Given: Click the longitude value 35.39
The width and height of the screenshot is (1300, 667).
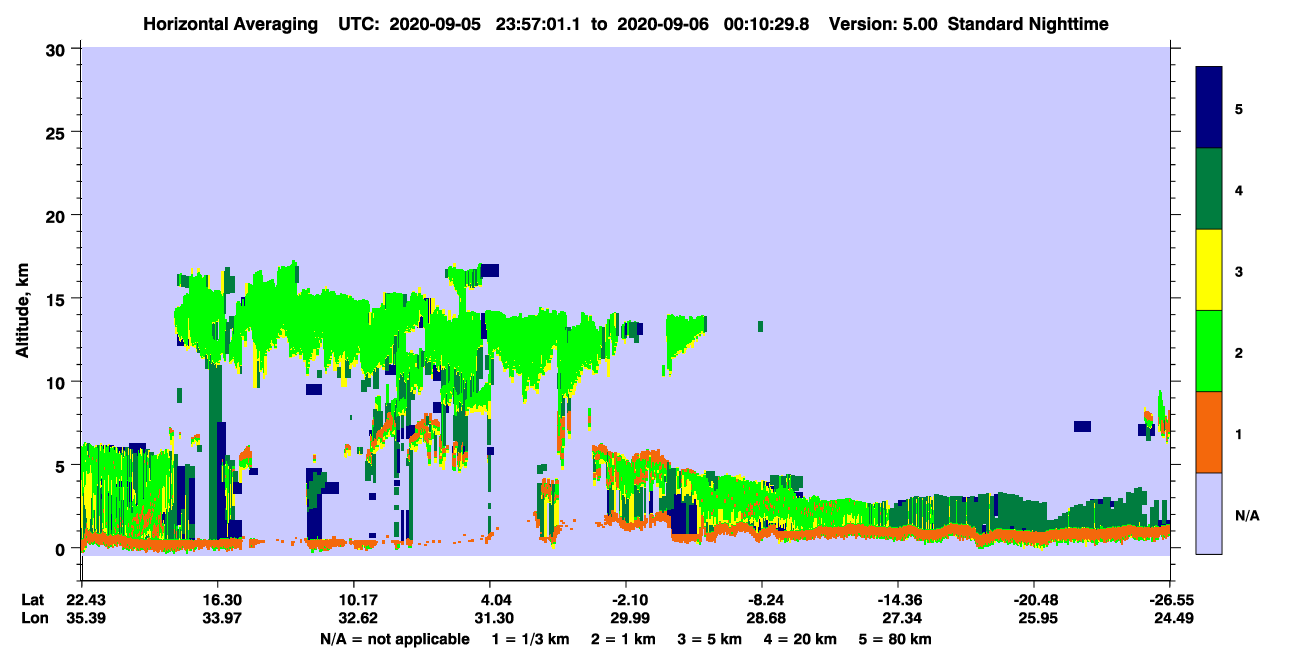Looking at the screenshot, I should [x=81, y=619].
